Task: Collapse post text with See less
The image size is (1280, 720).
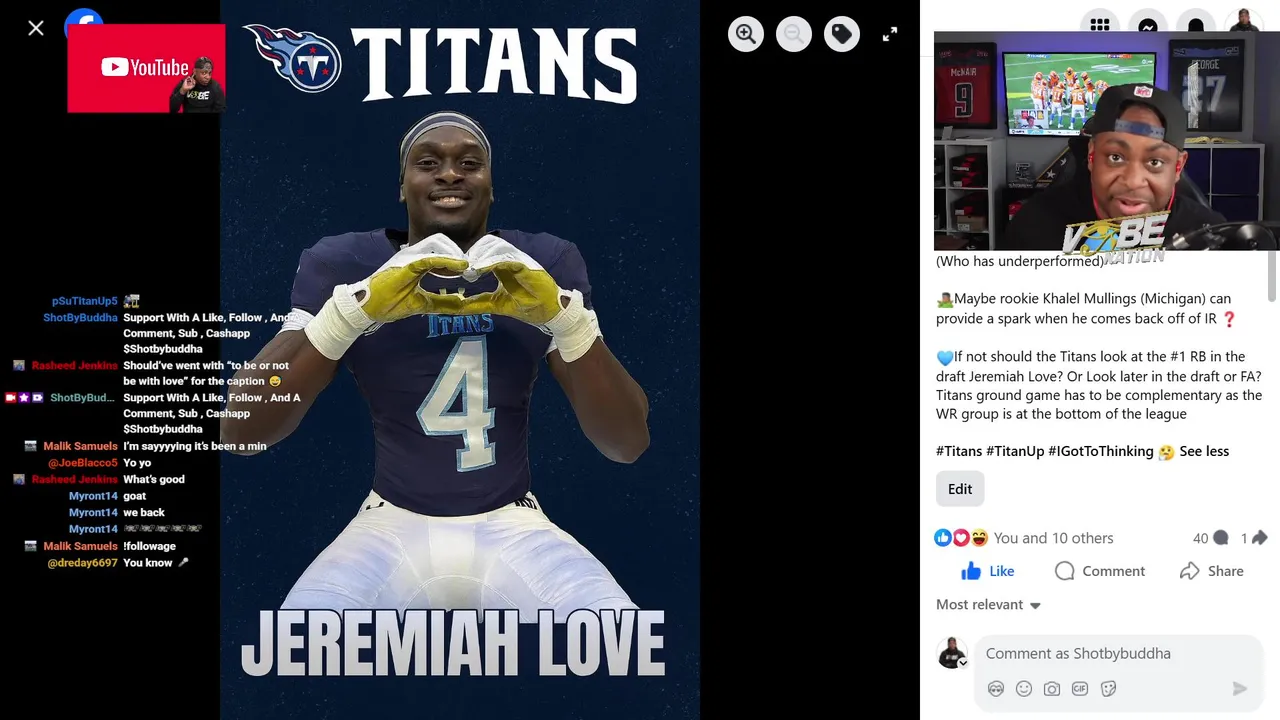Action: [x=1204, y=451]
